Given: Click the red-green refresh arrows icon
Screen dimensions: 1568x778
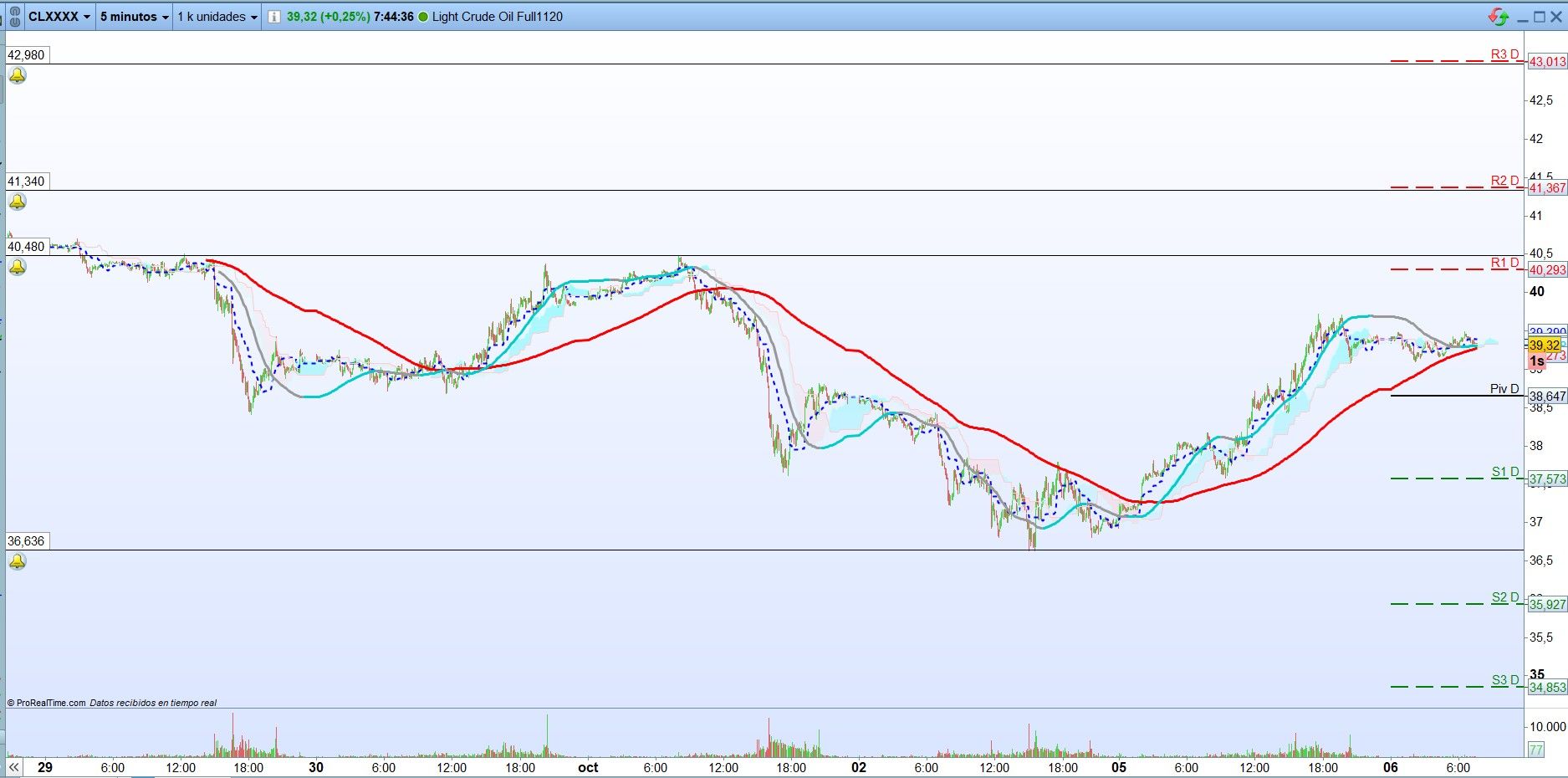Looking at the screenshot, I should pos(1499,17).
